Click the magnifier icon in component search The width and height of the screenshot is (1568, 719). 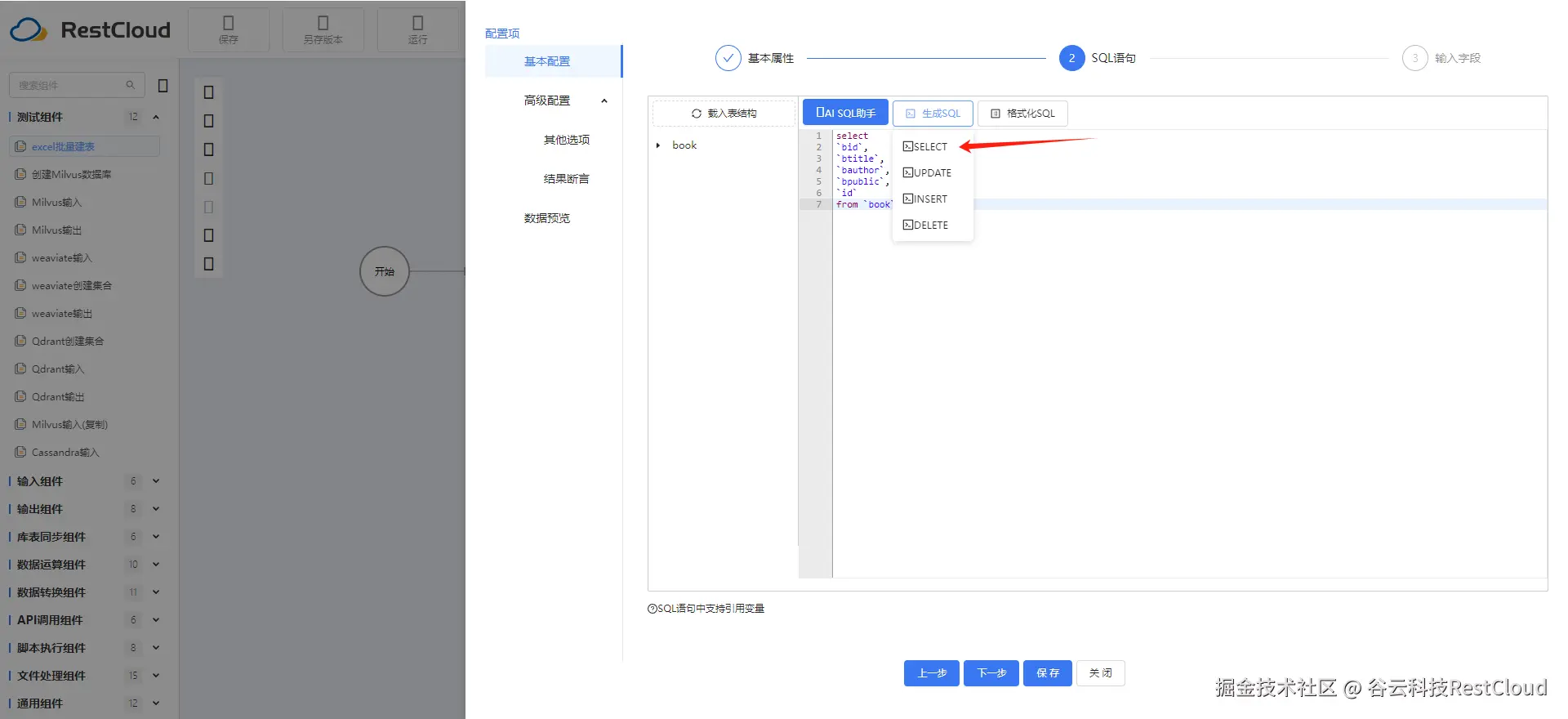[130, 85]
